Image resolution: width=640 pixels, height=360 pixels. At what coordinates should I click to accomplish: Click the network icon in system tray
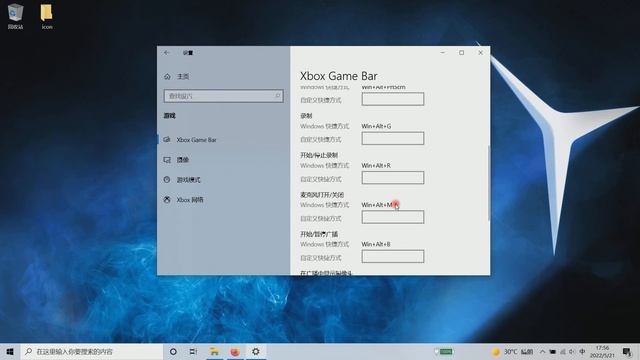[562, 351]
